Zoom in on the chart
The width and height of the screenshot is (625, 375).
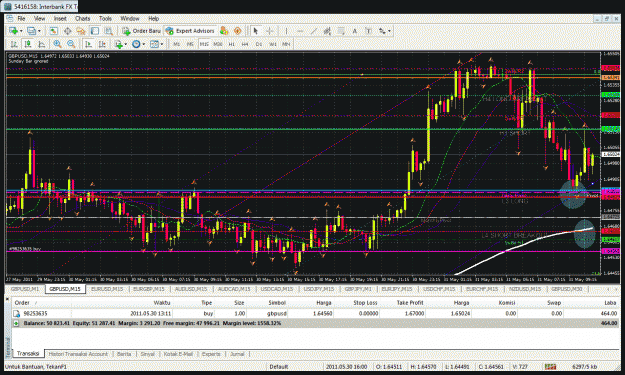(57, 44)
